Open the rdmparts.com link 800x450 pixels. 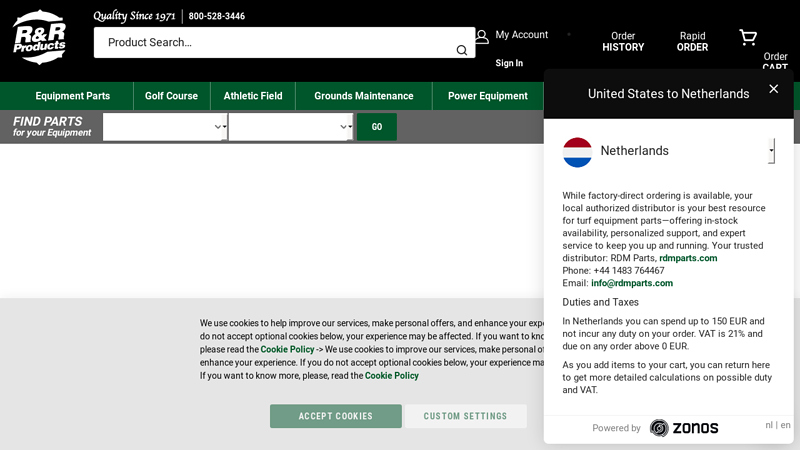click(688, 258)
